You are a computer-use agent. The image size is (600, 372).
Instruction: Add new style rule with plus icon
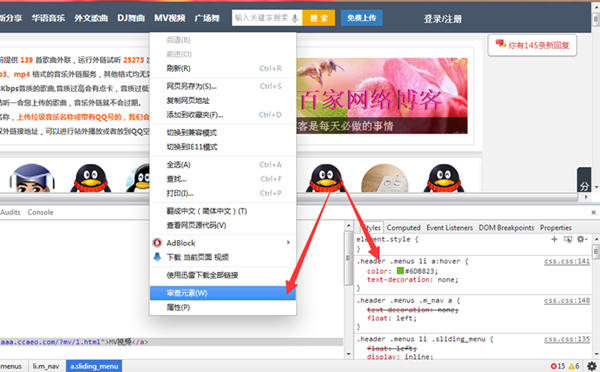pos(554,239)
